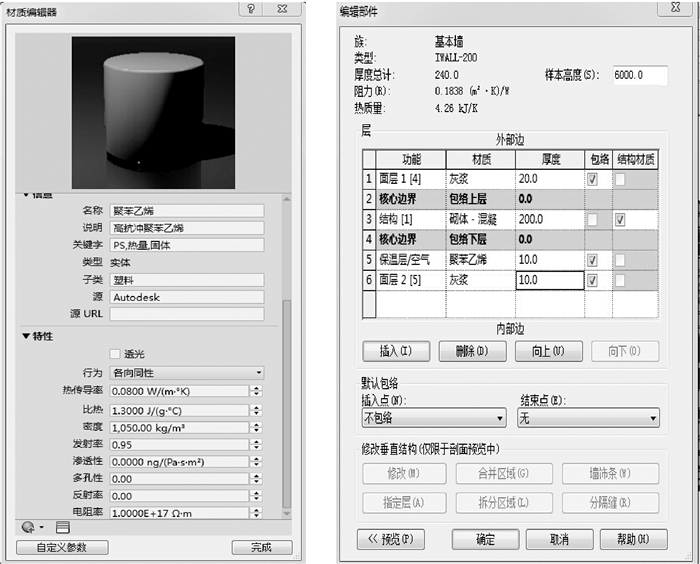Click 灰浆 material in row 6
Viewport: 700px width, 564px height.
(x=481, y=280)
